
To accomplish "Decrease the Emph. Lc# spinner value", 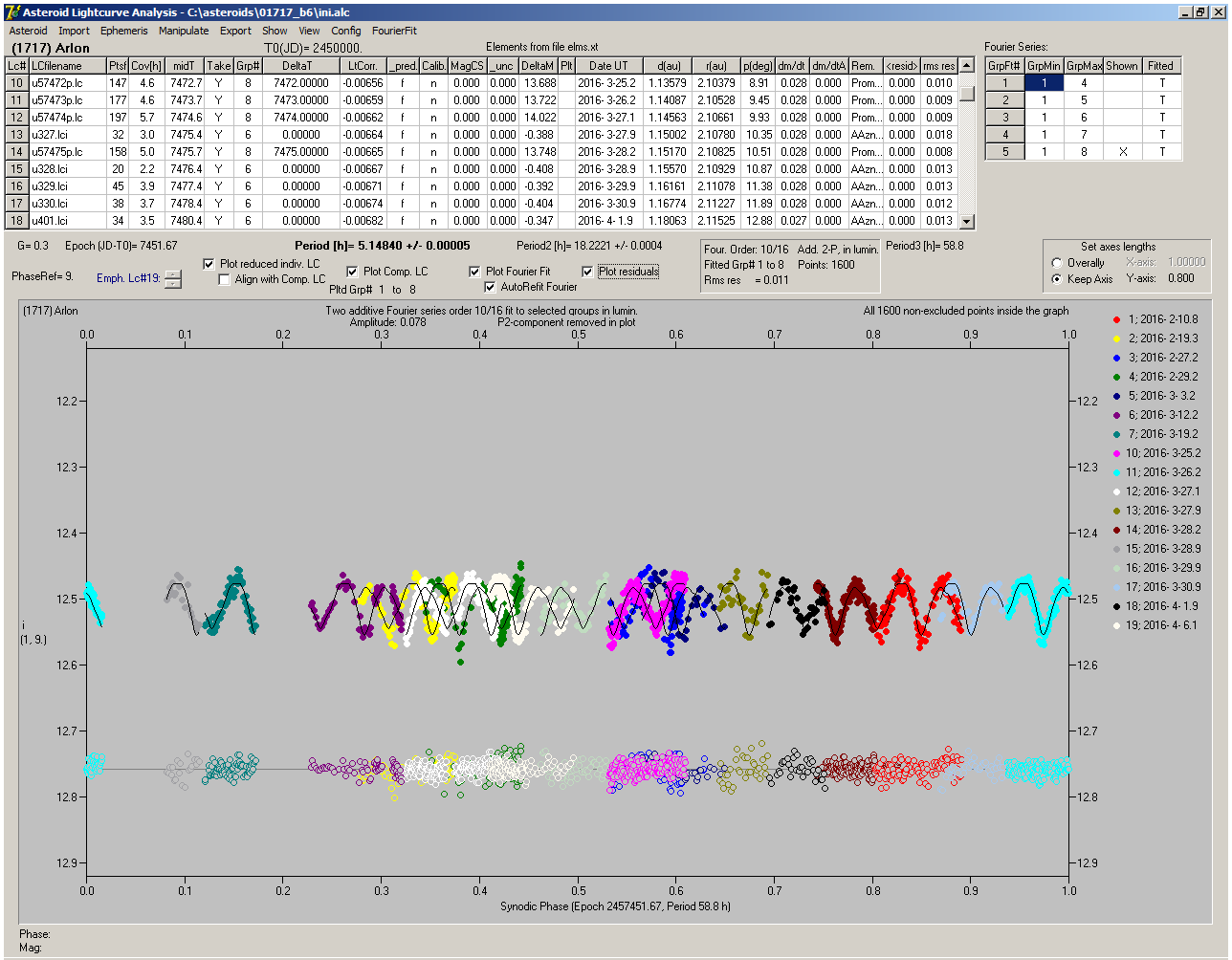I will [x=172, y=283].
